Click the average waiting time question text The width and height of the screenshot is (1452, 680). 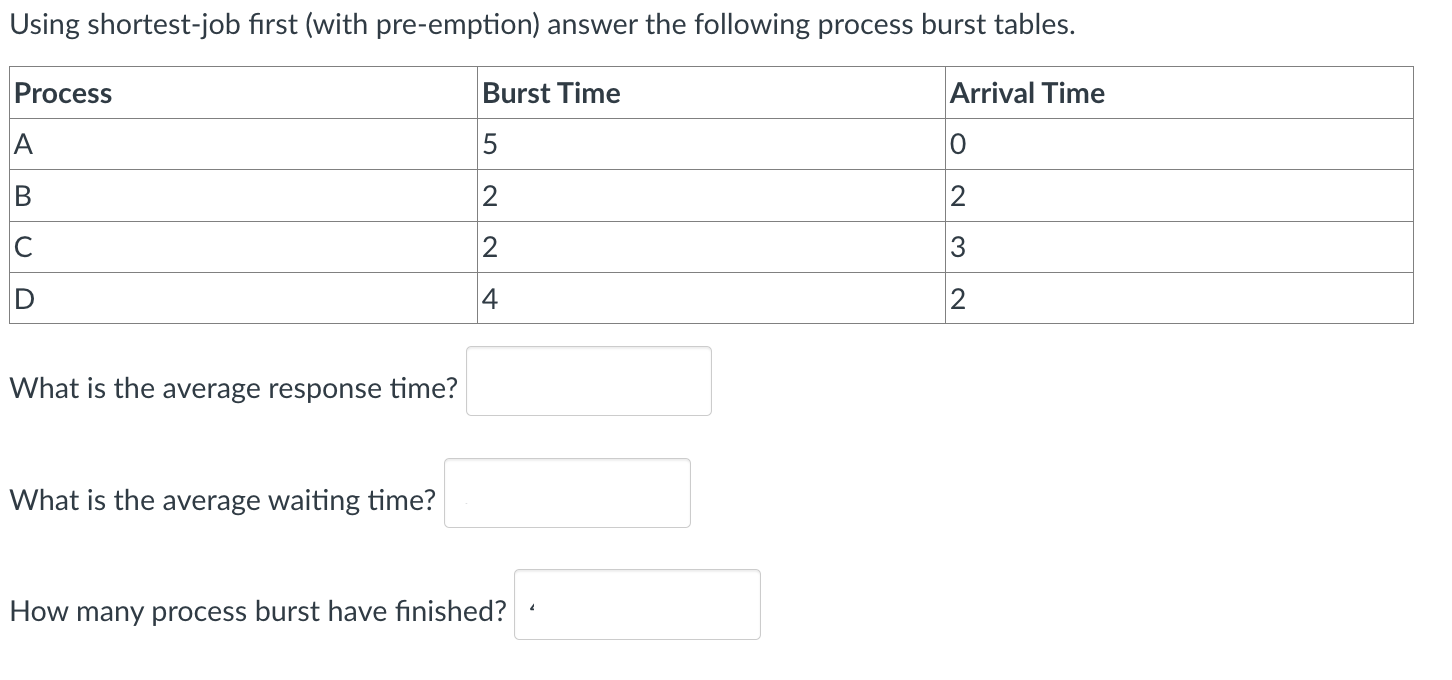coord(220,500)
